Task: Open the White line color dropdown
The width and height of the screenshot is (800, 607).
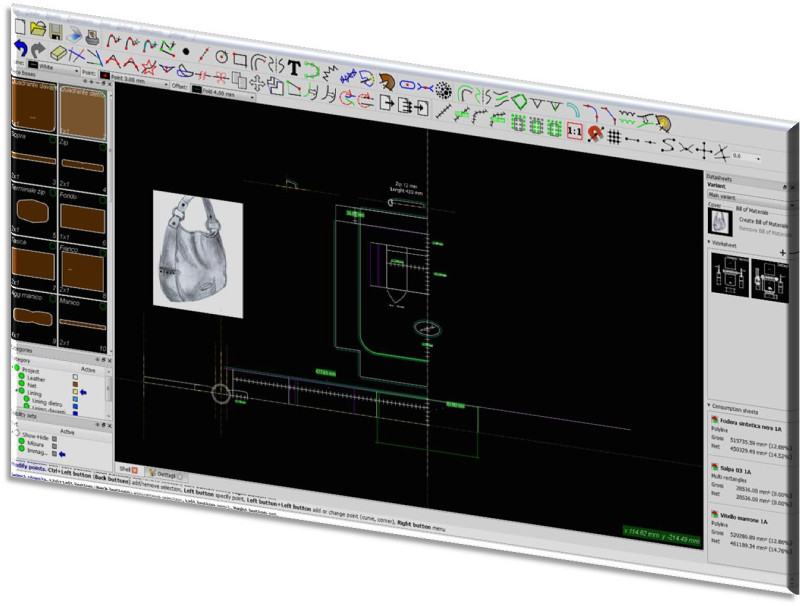Action: coord(54,67)
